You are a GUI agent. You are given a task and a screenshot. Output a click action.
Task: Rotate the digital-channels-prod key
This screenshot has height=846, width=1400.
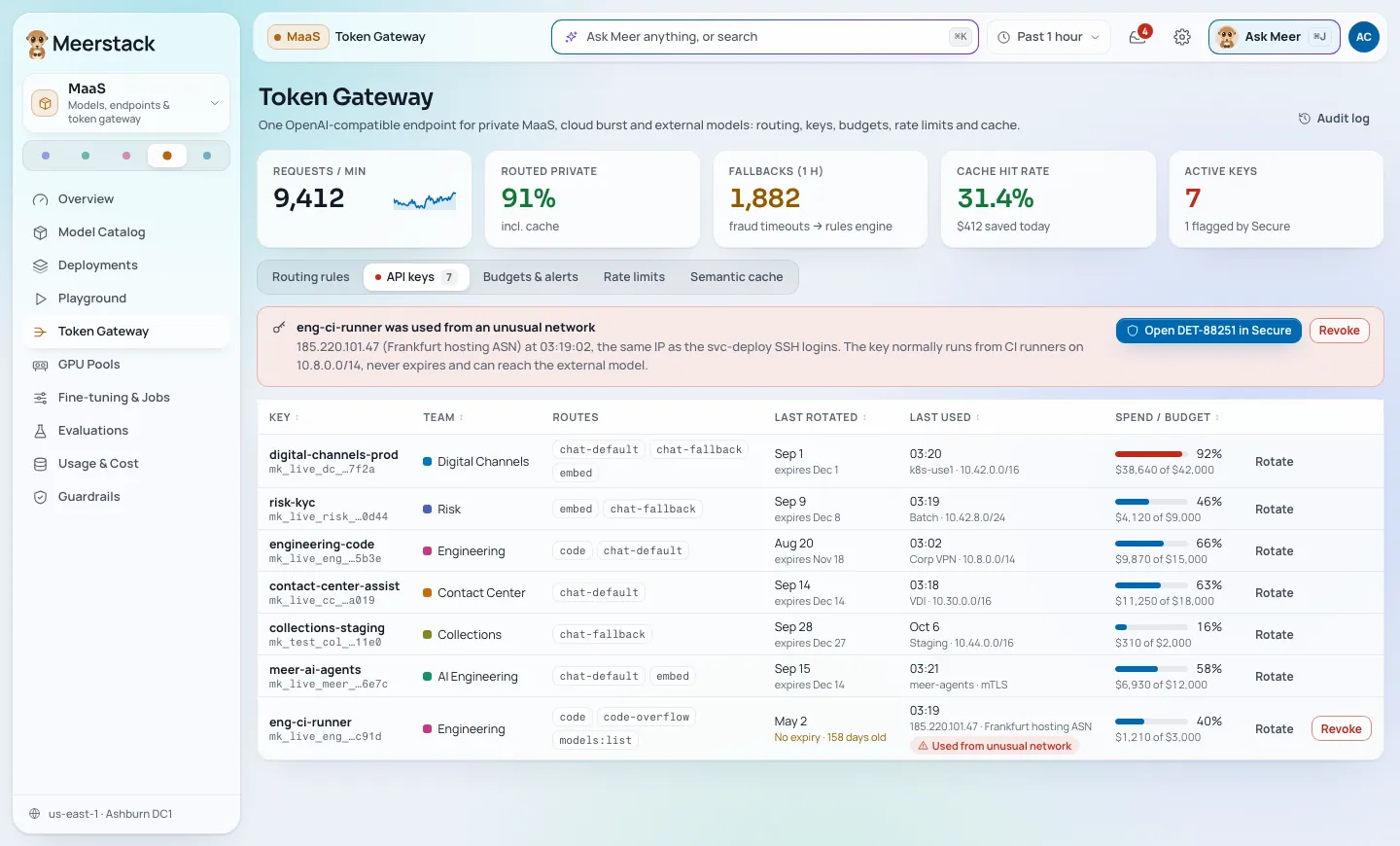click(x=1274, y=462)
